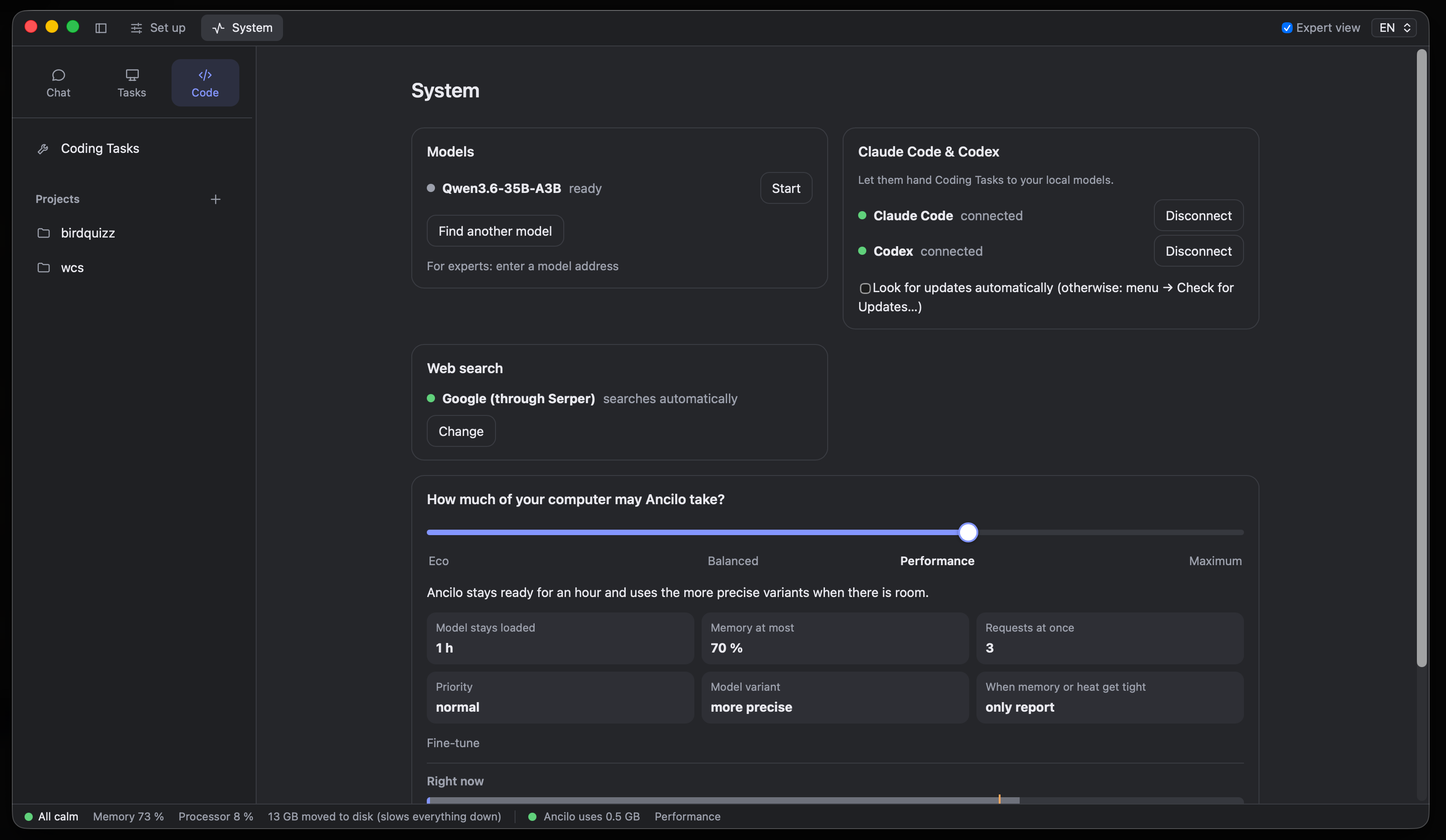This screenshot has height=840, width=1446.
Task: Disable the Expert view checkbox
Action: [x=1287, y=28]
